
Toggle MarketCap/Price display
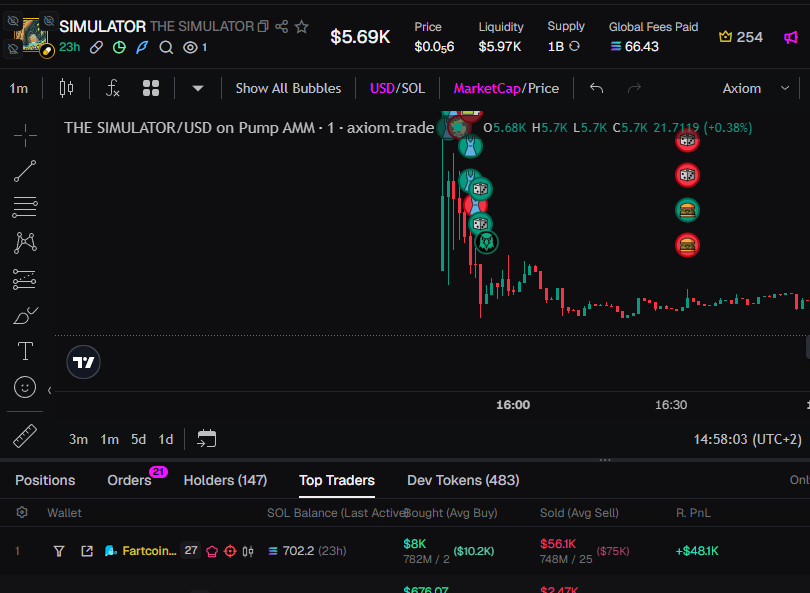click(506, 88)
